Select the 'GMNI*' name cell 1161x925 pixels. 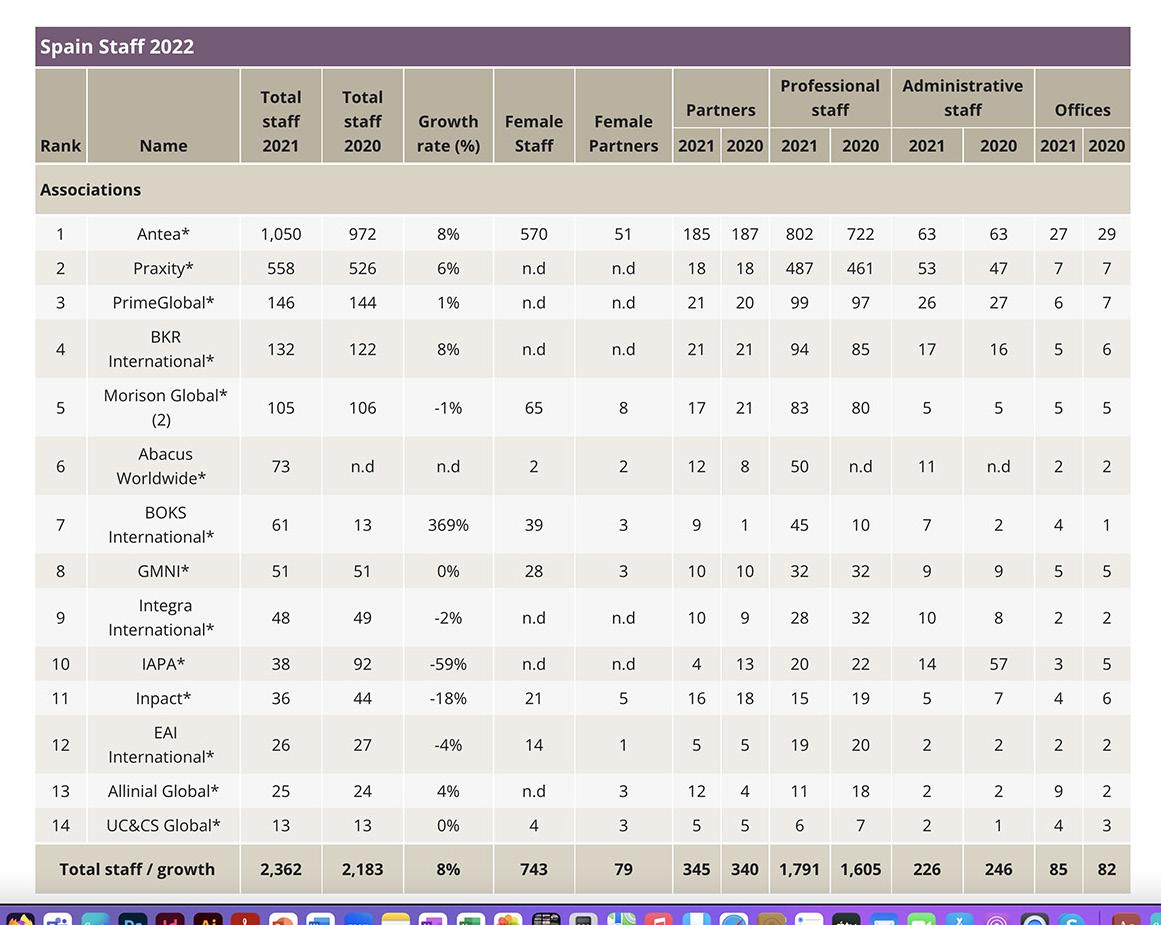point(164,571)
